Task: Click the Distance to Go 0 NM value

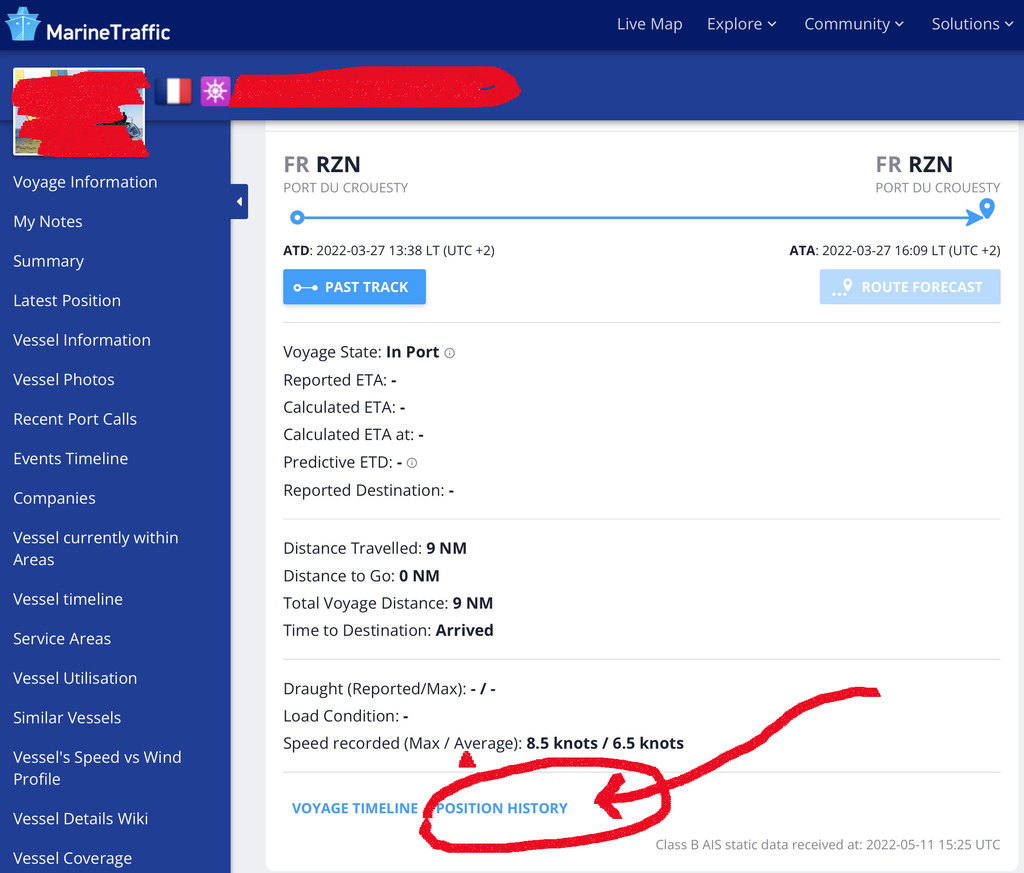Action: click(419, 576)
